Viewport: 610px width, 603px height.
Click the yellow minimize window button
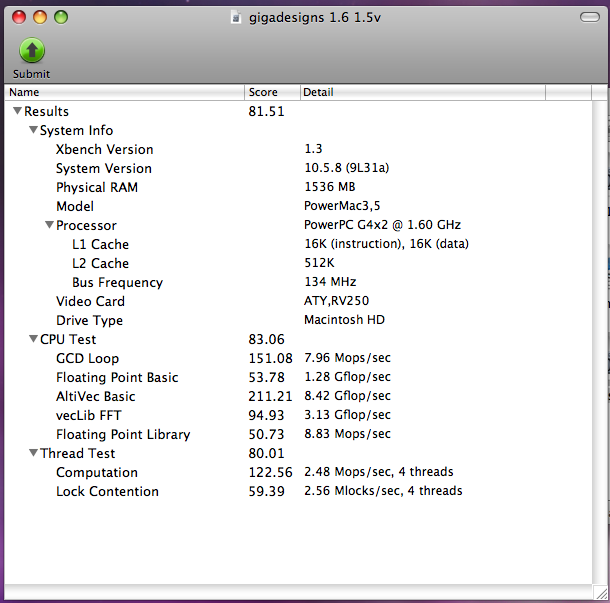pyautogui.click(x=40, y=17)
